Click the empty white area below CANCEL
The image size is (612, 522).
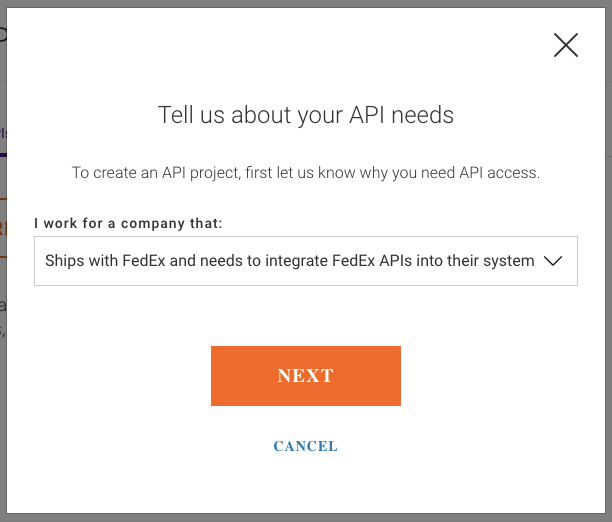point(306,484)
